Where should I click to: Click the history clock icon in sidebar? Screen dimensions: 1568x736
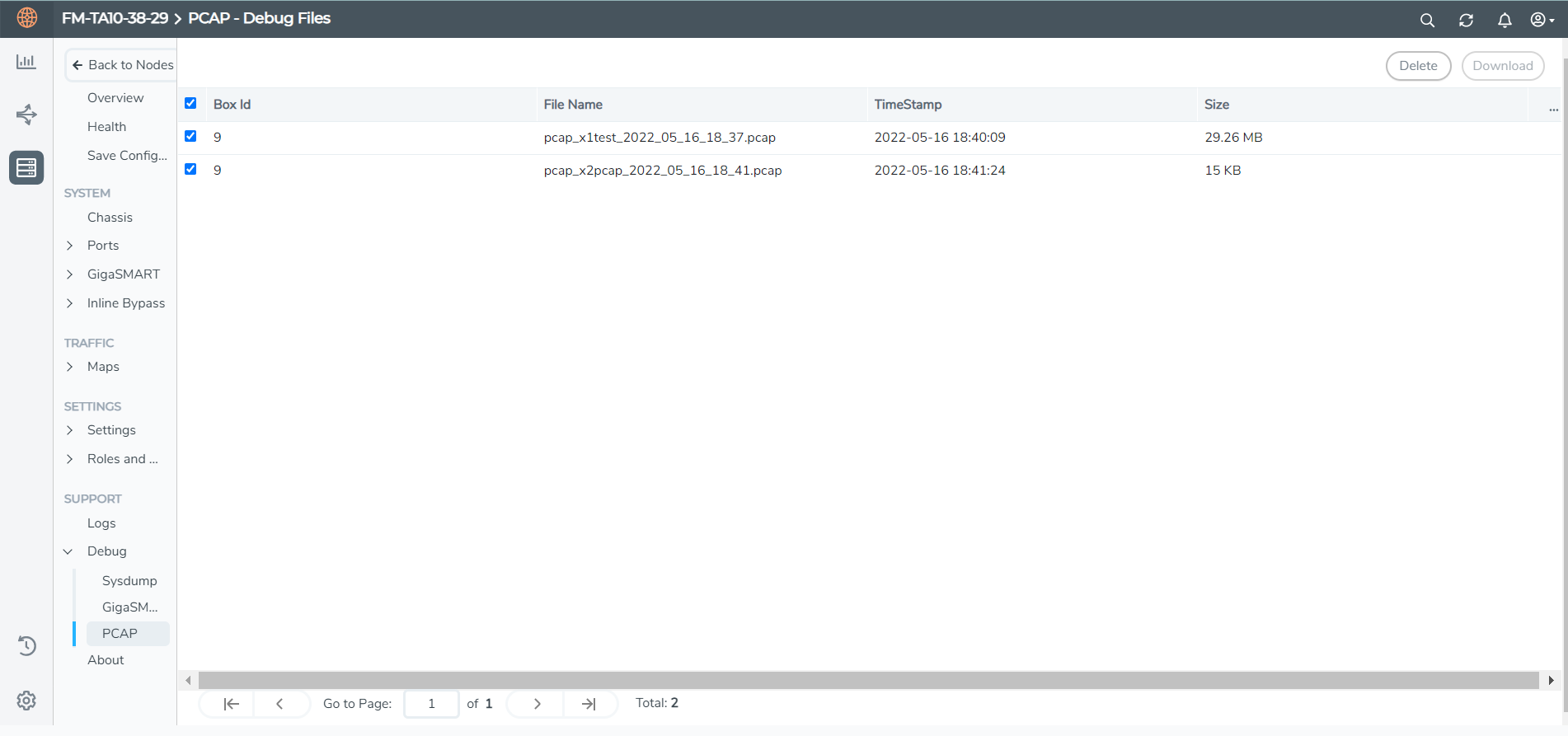26,646
